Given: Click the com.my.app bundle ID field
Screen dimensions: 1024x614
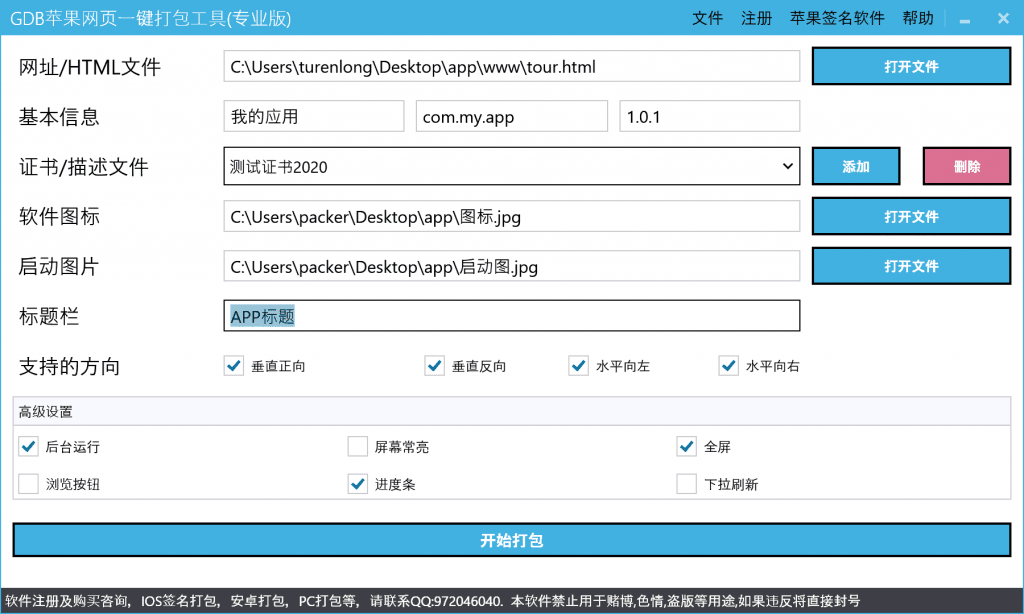Looking at the screenshot, I should point(511,117).
